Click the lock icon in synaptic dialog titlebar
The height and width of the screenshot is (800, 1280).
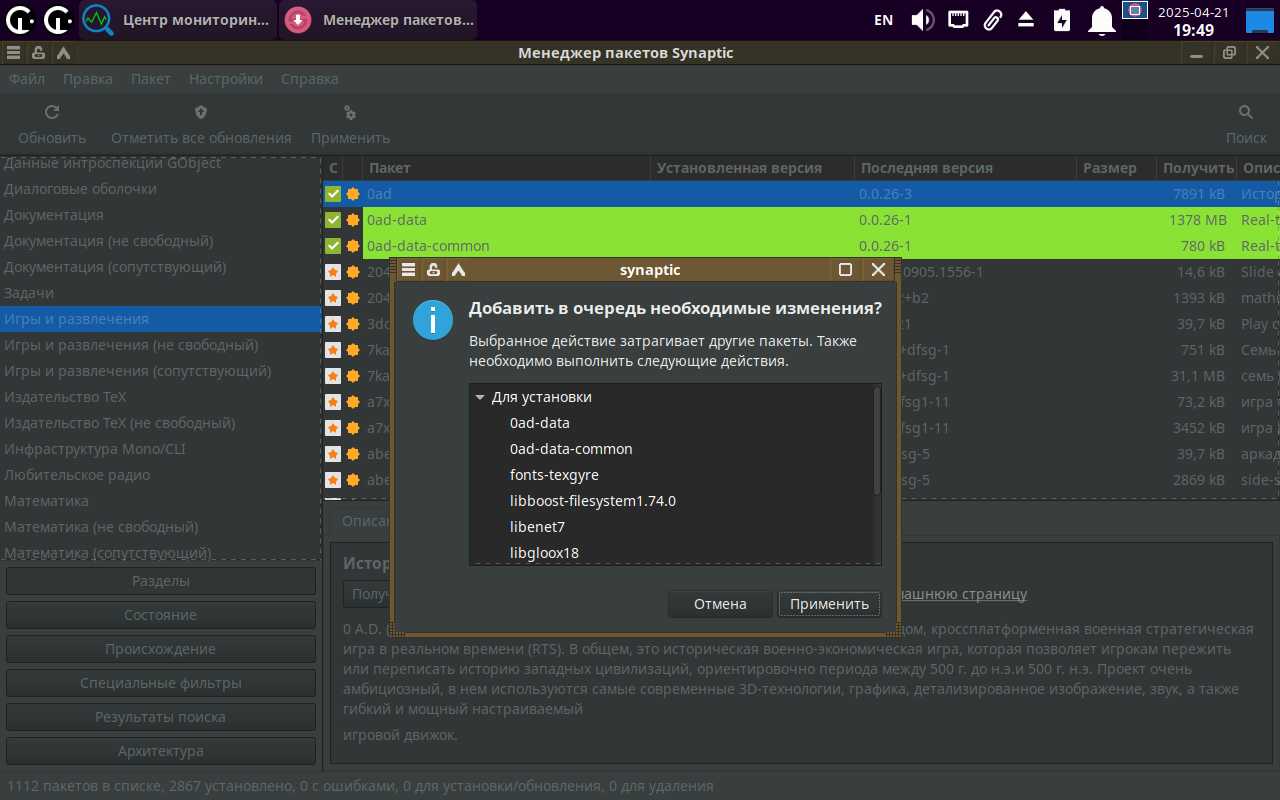433,270
